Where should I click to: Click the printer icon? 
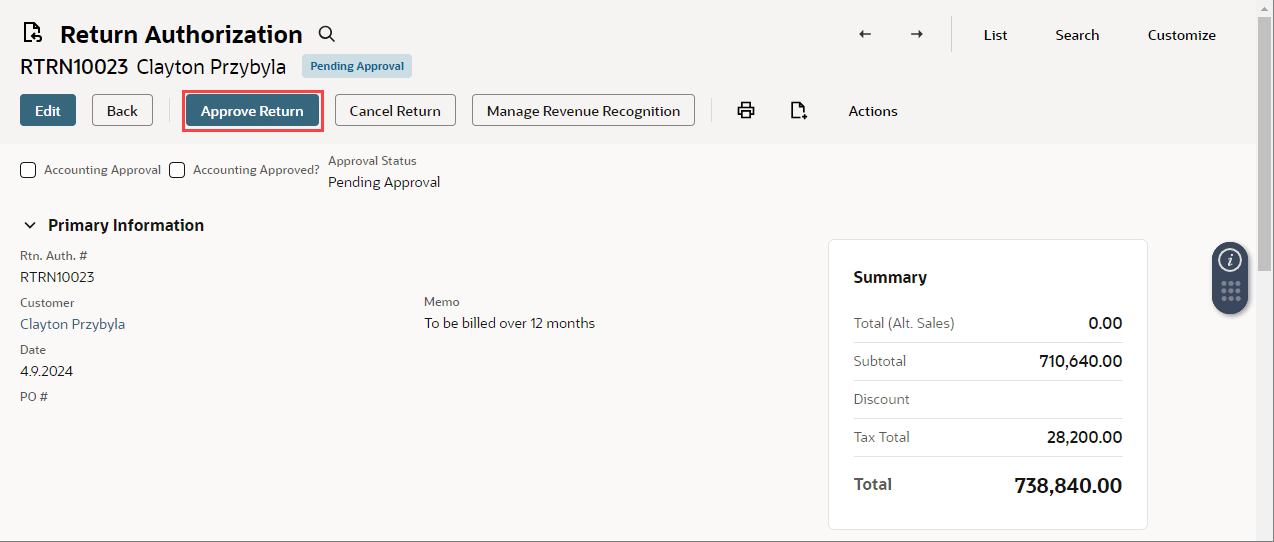tap(746, 111)
